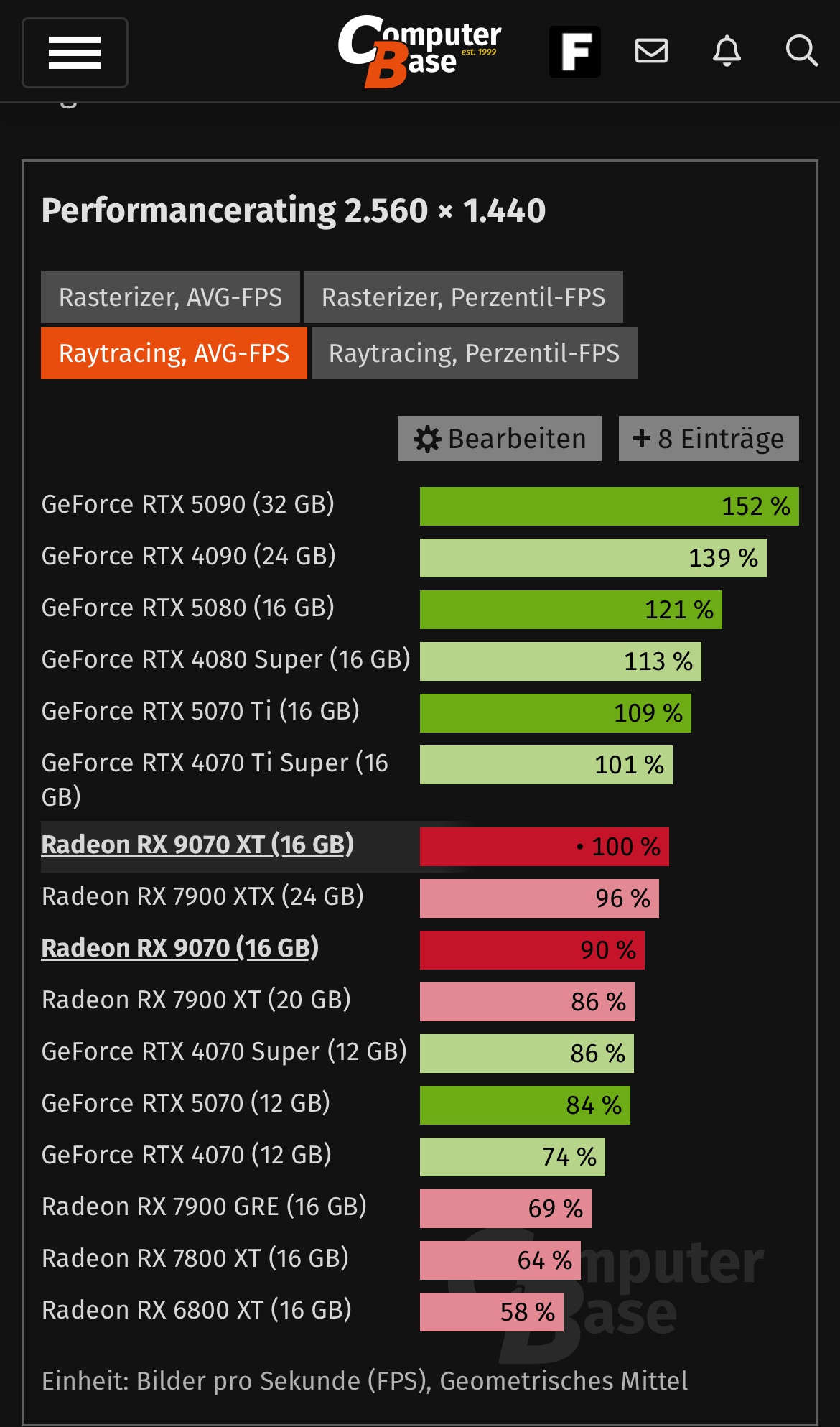Image resolution: width=840 pixels, height=1427 pixels.
Task: Switch to Raytracing, Perzentil-FPS tab
Action: click(x=474, y=353)
